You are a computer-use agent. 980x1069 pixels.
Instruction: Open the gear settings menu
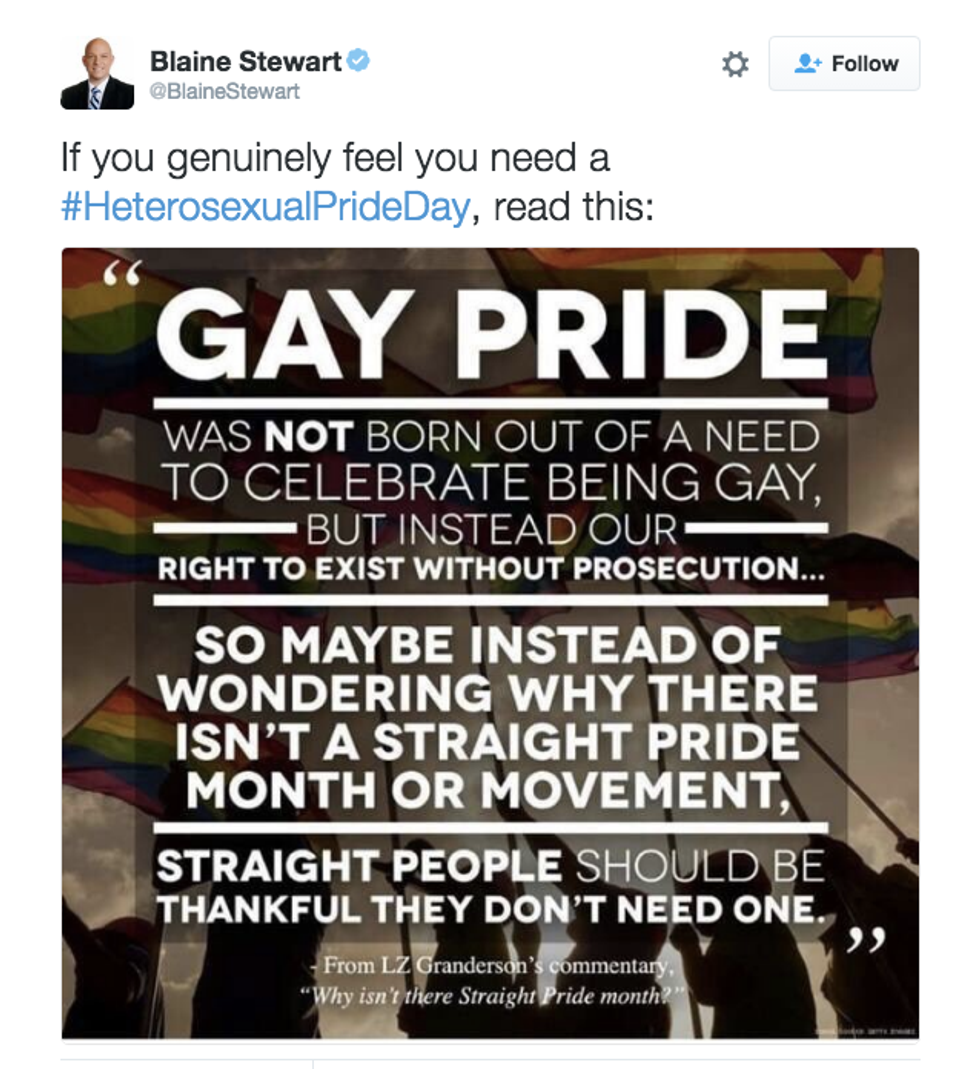(x=735, y=64)
